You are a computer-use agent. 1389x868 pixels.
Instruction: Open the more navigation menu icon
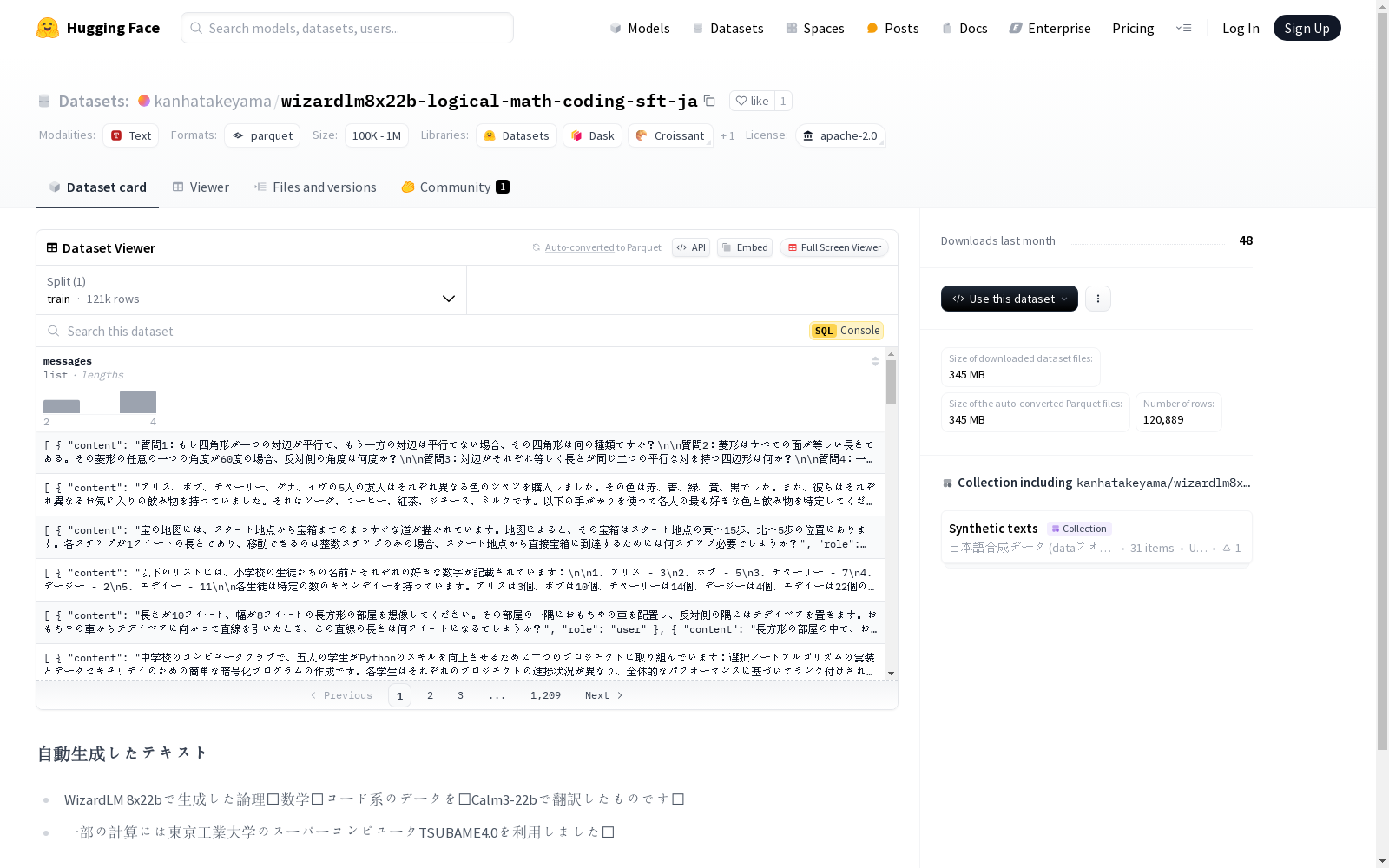click(x=1183, y=28)
